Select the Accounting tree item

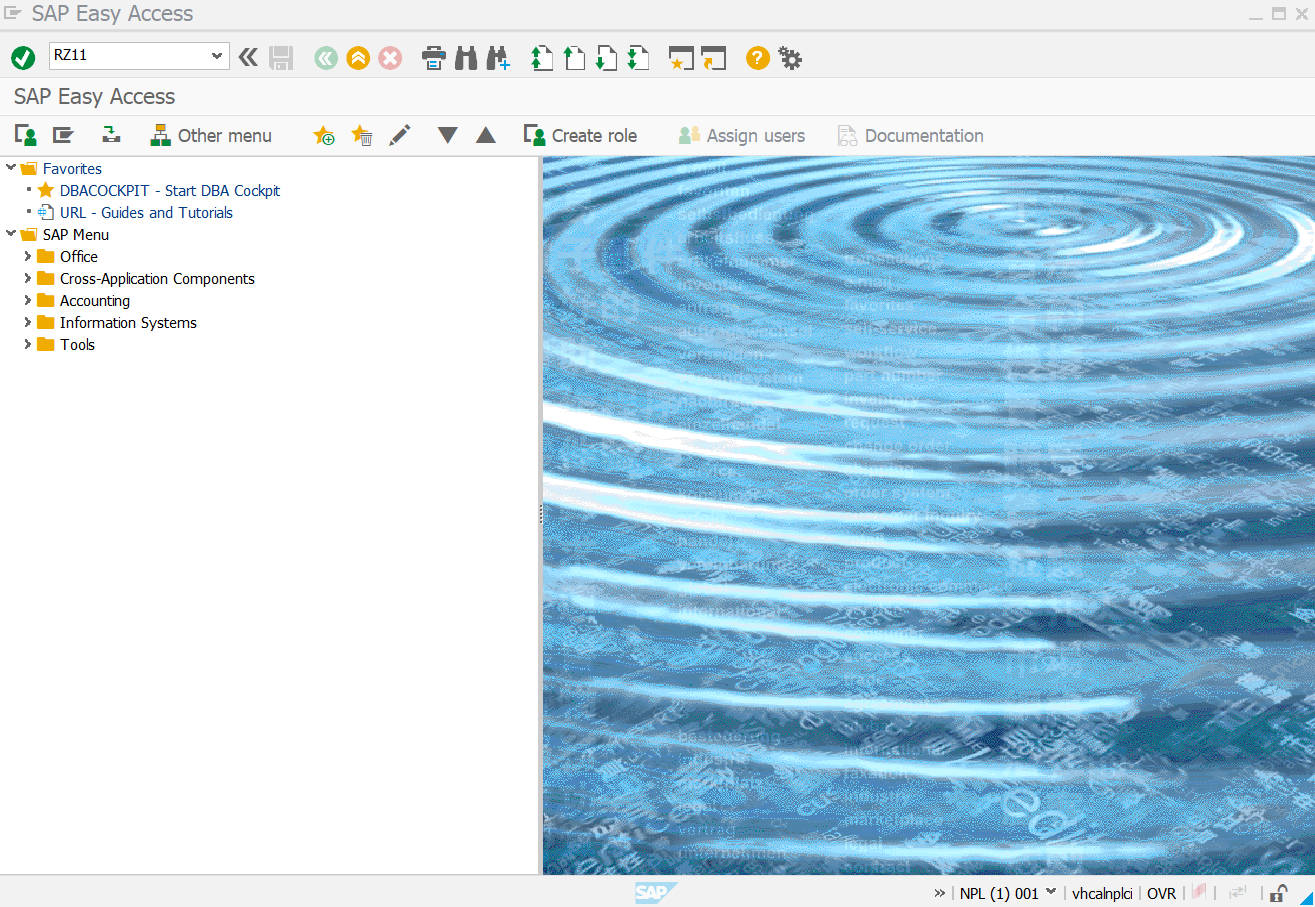(95, 300)
